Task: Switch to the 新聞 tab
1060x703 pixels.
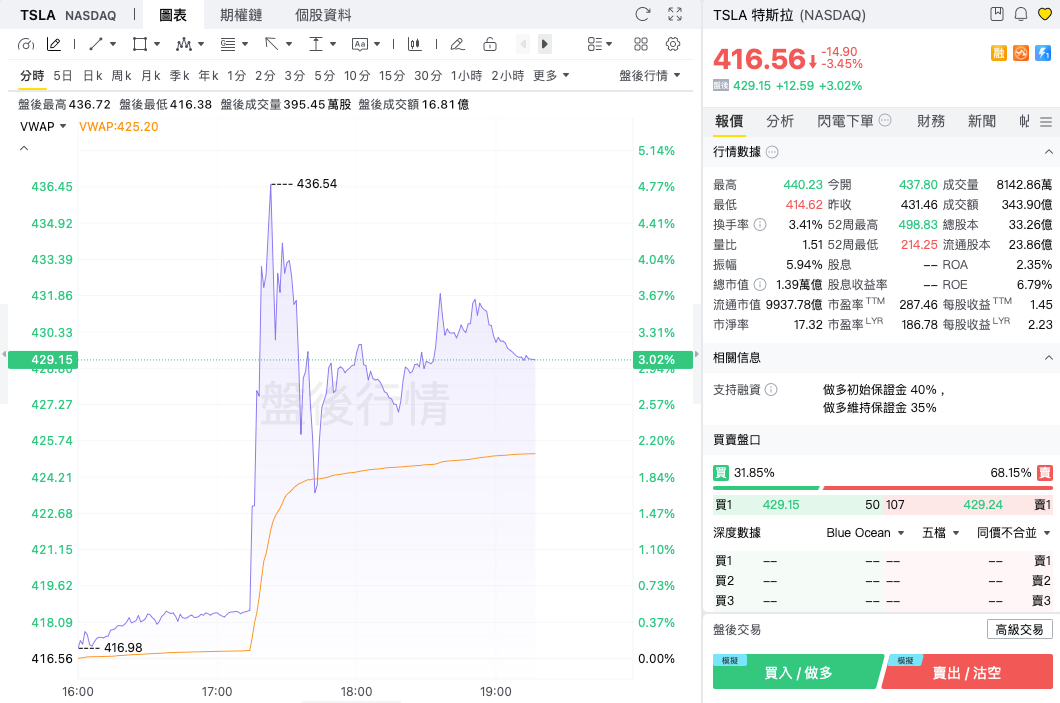Action: (982, 121)
